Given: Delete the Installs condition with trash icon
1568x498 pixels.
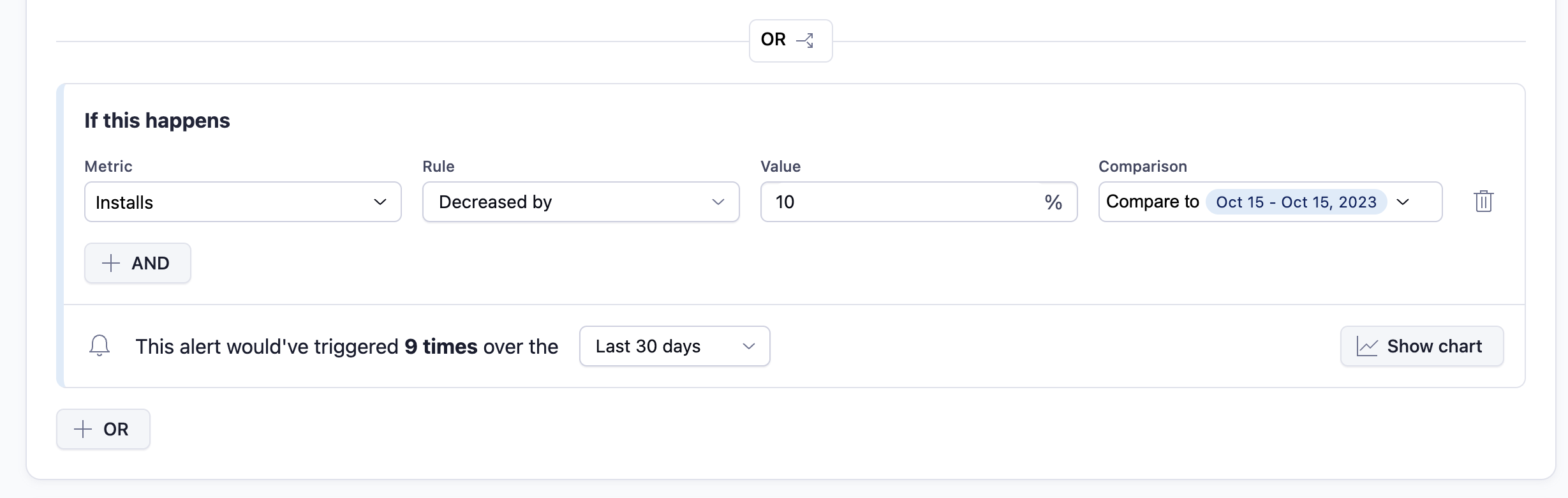Looking at the screenshot, I should 1484,202.
